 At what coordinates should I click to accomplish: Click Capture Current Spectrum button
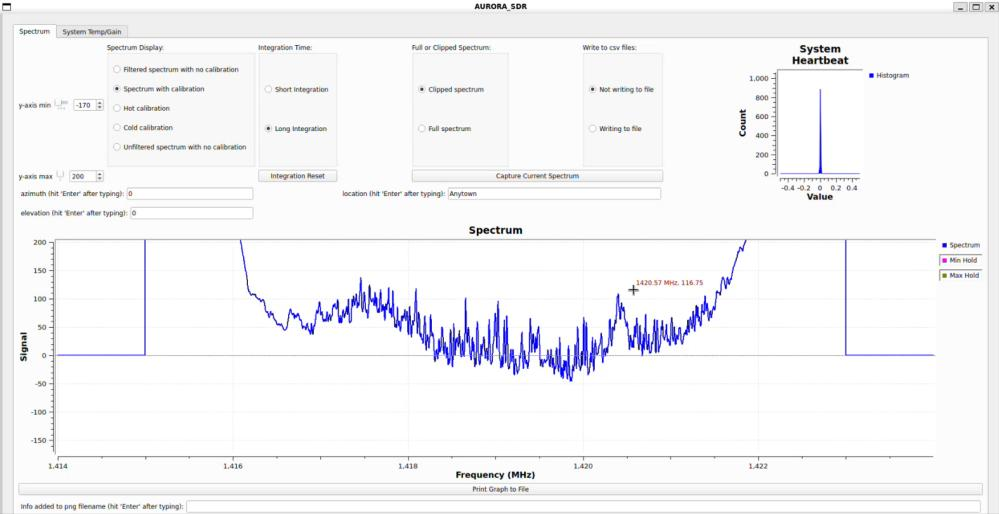point(537,176)
